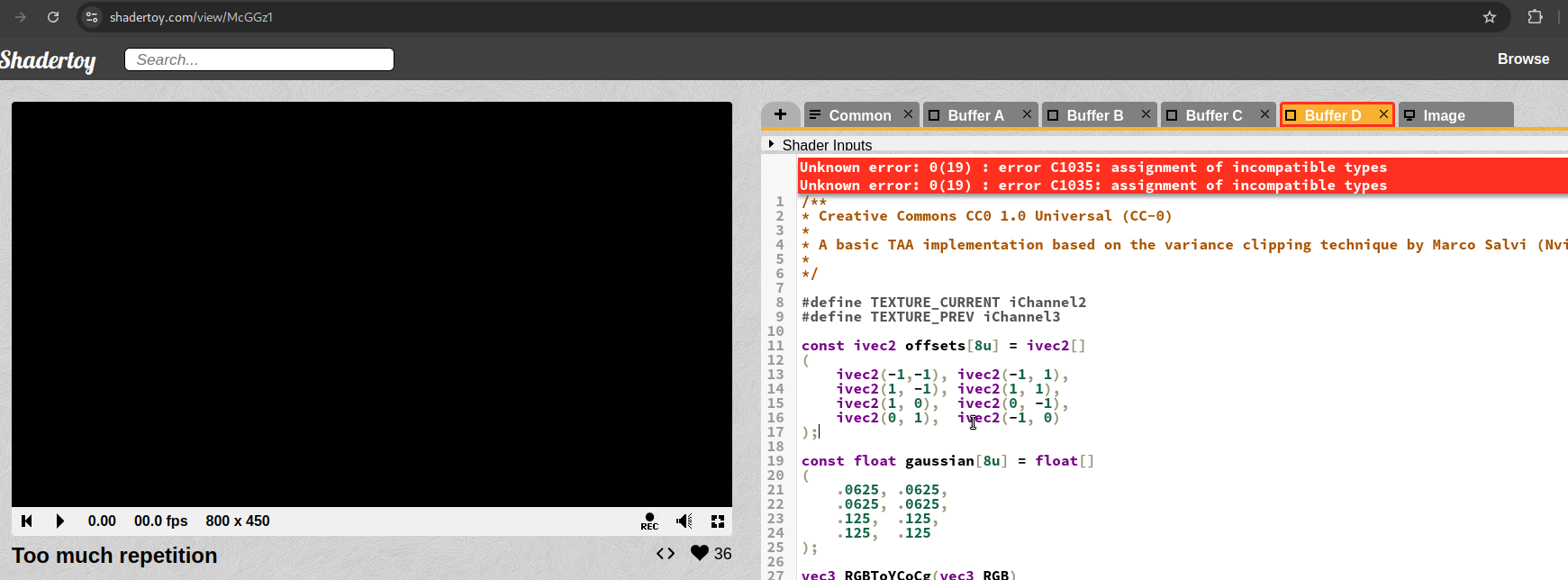Go to the Shadertoy home logo
The height and width of the screenshot is (580, 1568).
coord(48,59)
